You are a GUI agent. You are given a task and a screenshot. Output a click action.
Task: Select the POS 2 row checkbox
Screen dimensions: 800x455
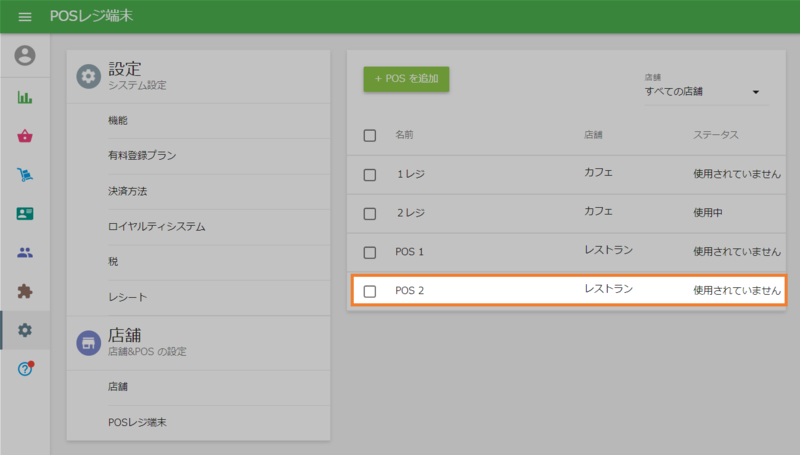pos(370,291)
